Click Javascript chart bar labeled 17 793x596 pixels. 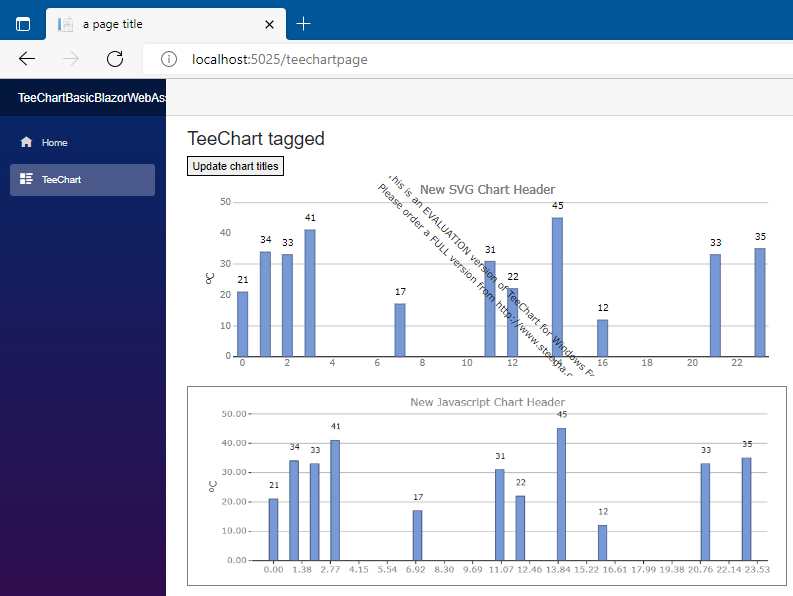coord(417,535)
